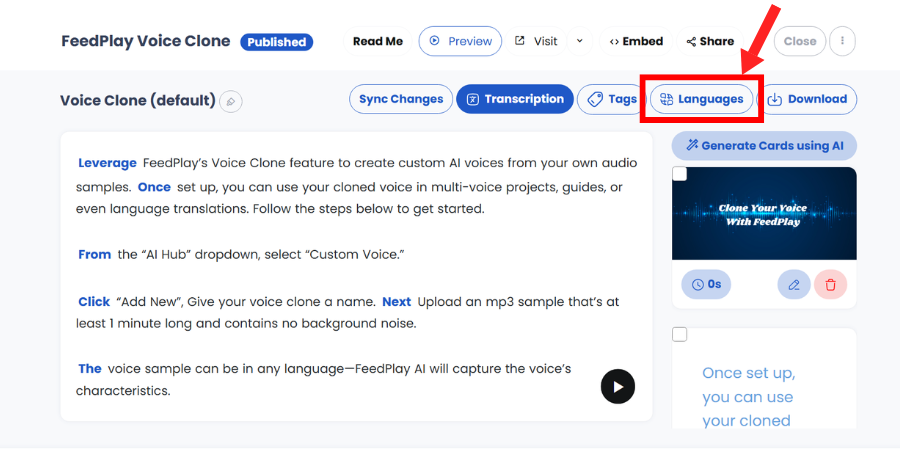Click Generate Cards using AI
The width and height of the screenshot is (900, 450).
[x=765, y=145]
